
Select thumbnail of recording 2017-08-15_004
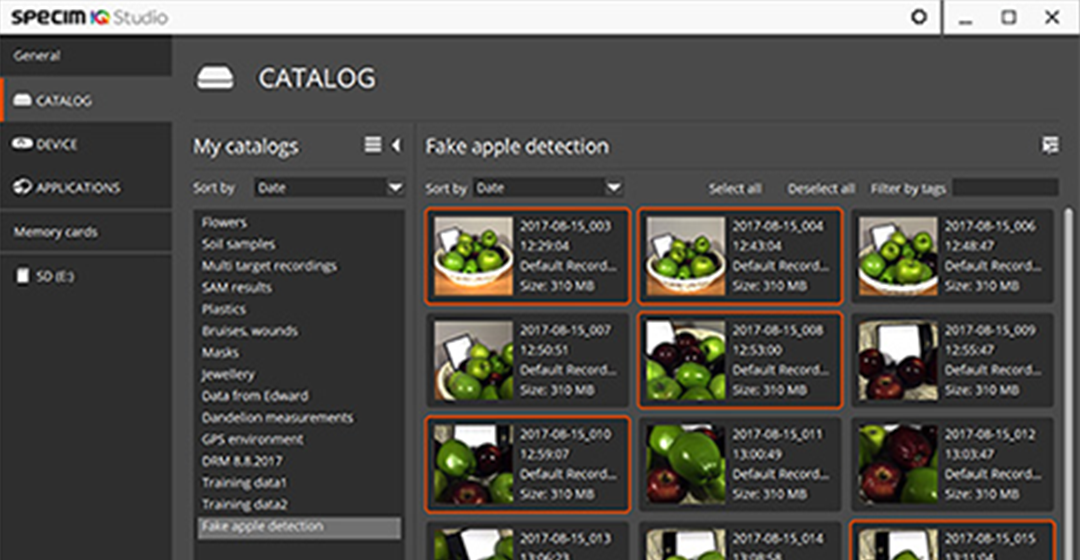pos(685,256)
